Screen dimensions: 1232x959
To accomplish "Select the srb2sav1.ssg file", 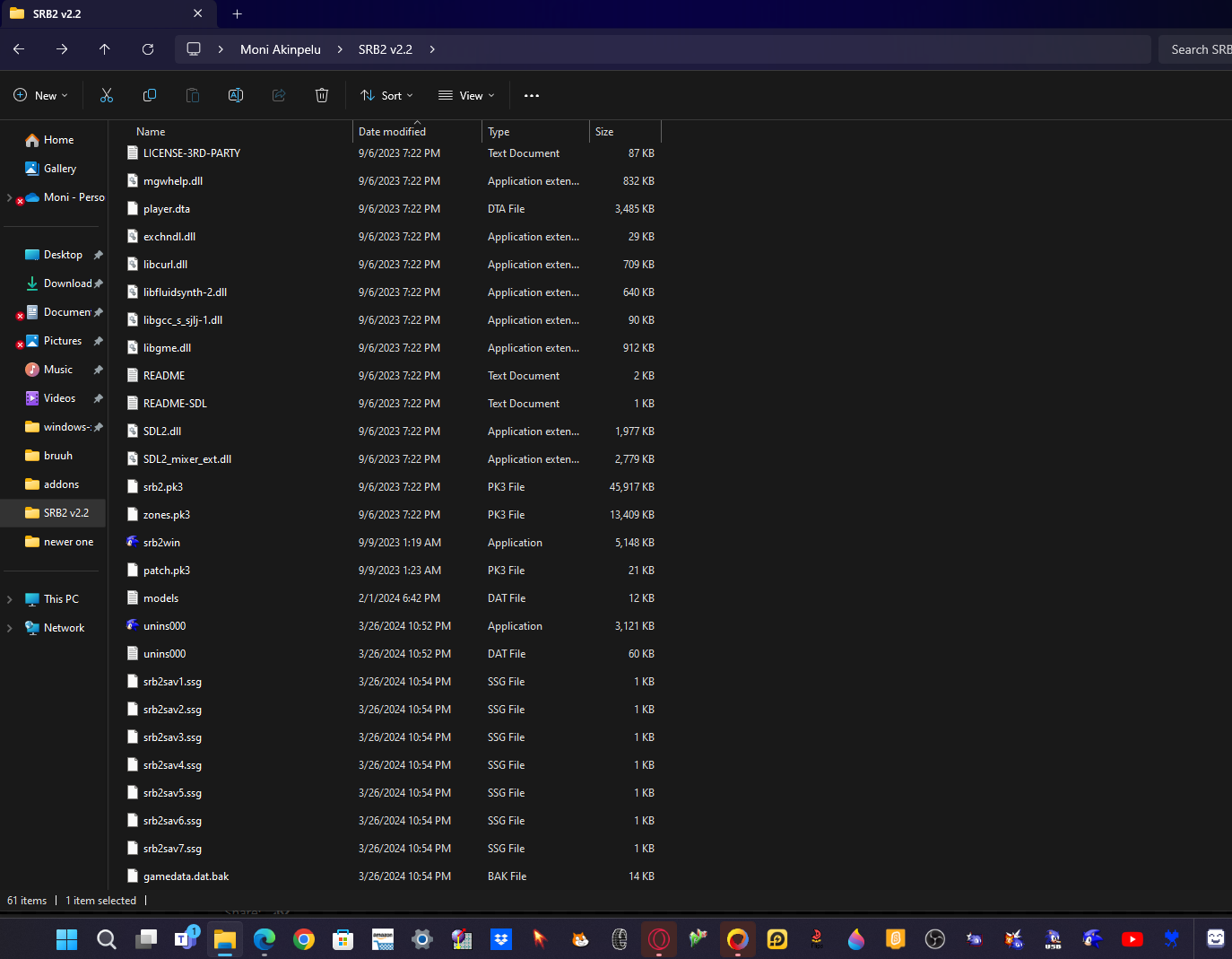I will pos(393,682).
